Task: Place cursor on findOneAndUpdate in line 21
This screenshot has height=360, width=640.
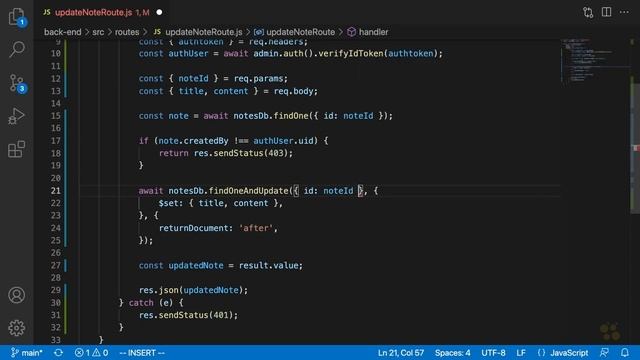Action: (248, 191)
